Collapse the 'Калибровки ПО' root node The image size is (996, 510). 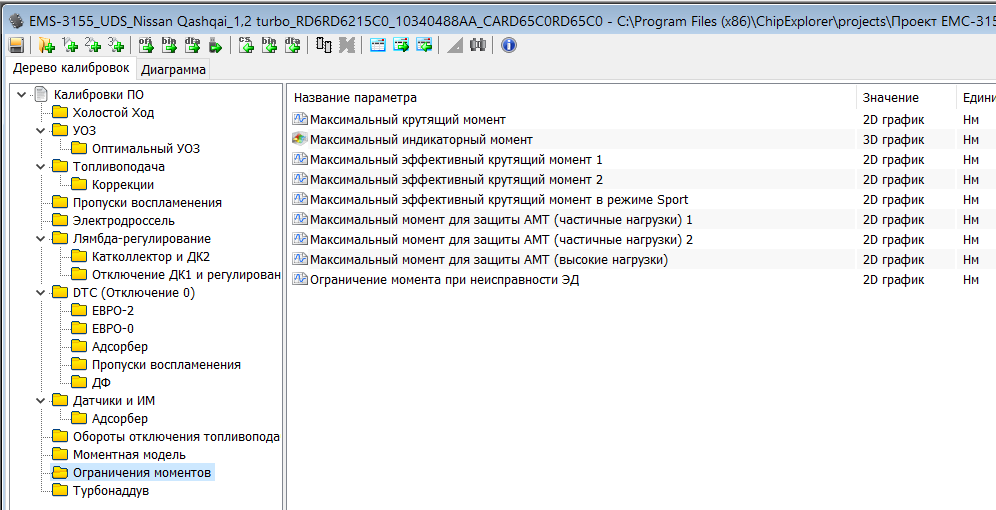(22, 95)
